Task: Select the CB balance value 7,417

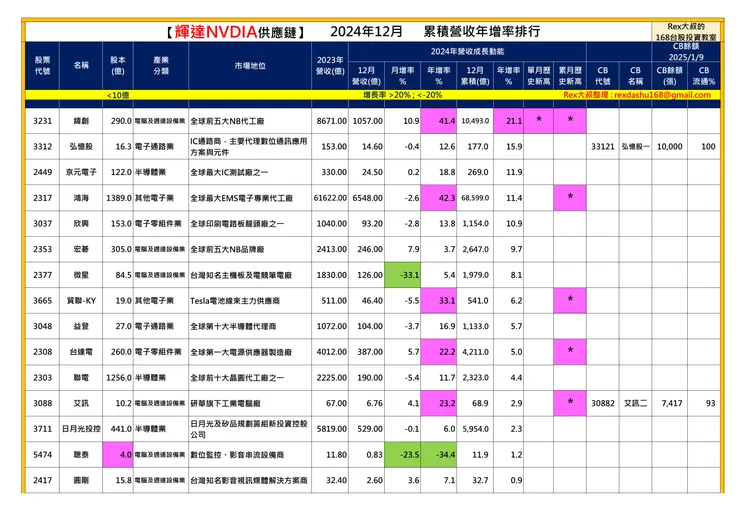Action: (672, 403)
